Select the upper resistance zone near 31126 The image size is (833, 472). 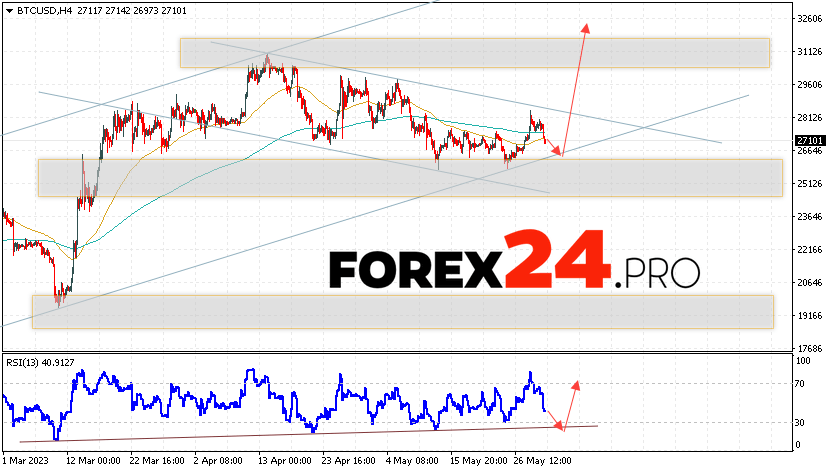point(474,53)
